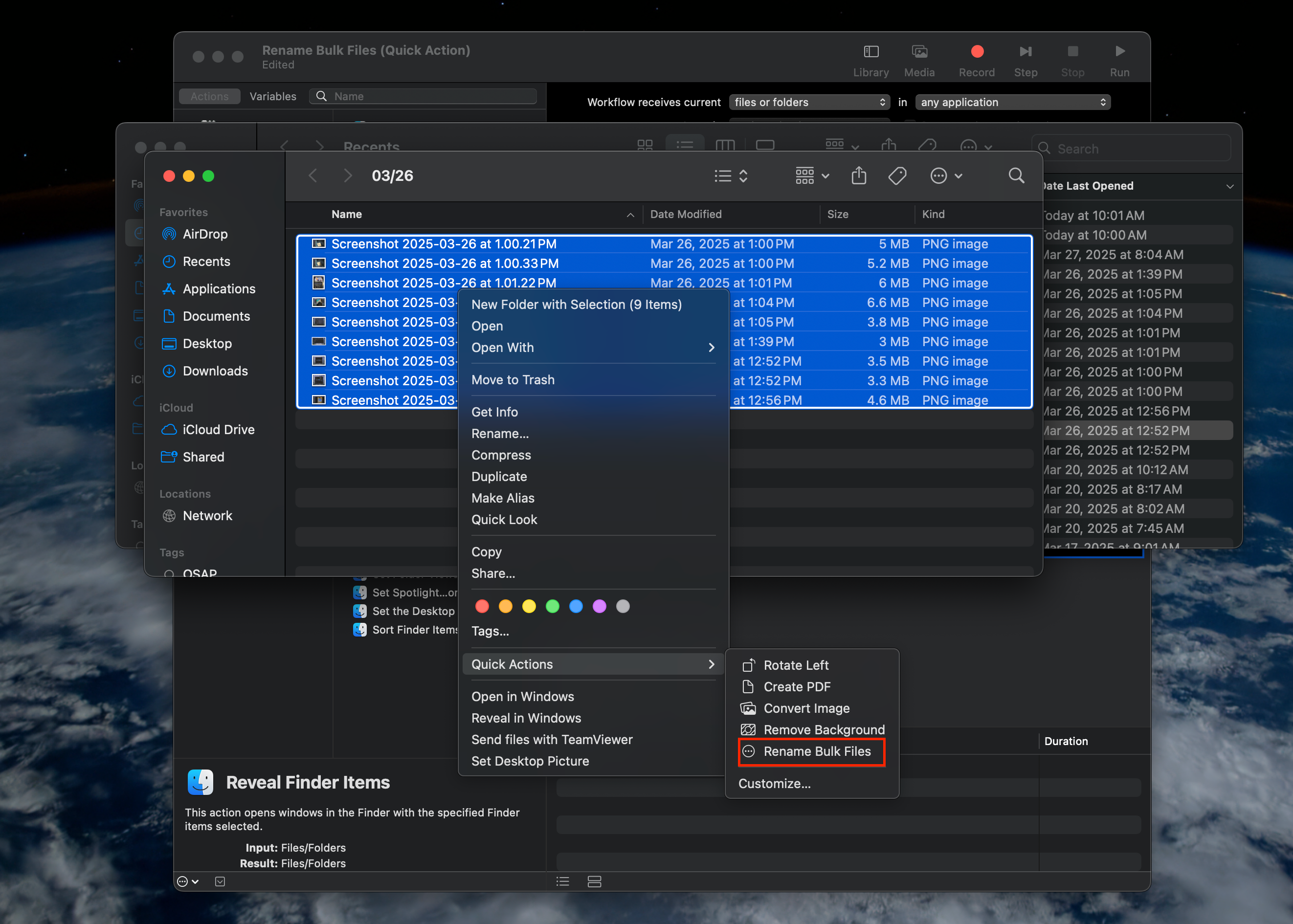Viewport: 1293px width, 924px height.
Task: Select Rename Bulk Files quick action
Action: 812,751
